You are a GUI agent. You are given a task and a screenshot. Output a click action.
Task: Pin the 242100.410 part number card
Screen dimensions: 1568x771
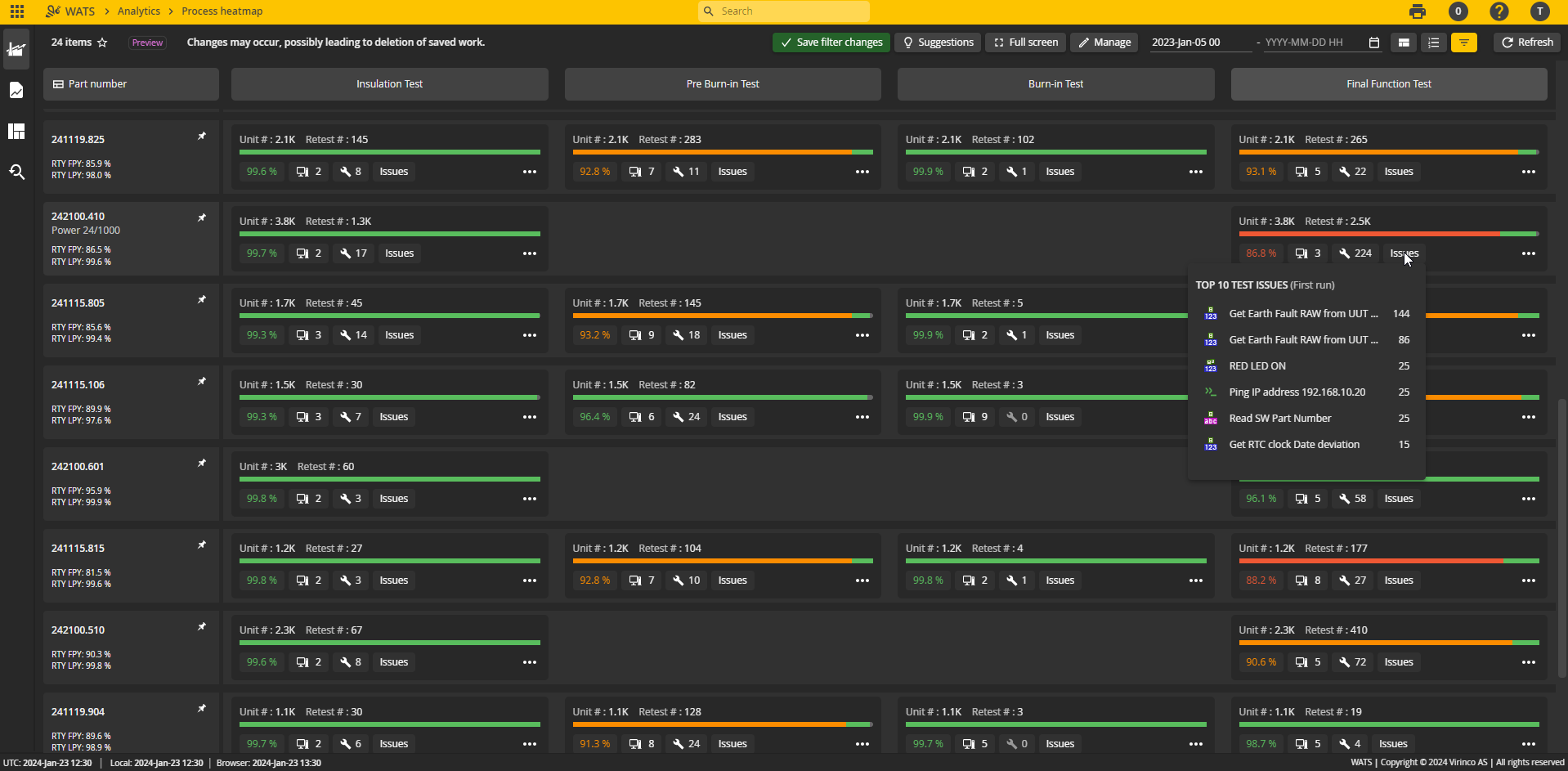pyautogui.click(x=201, y=217)
